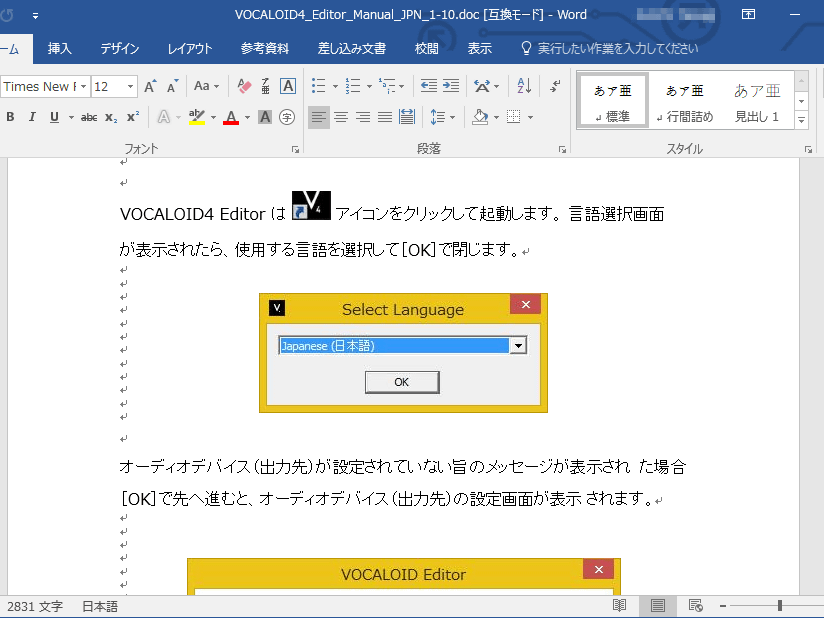This screenshot has width=824, height=618.
Task: Increase paragraph indent
Action: tap(451, 86)
